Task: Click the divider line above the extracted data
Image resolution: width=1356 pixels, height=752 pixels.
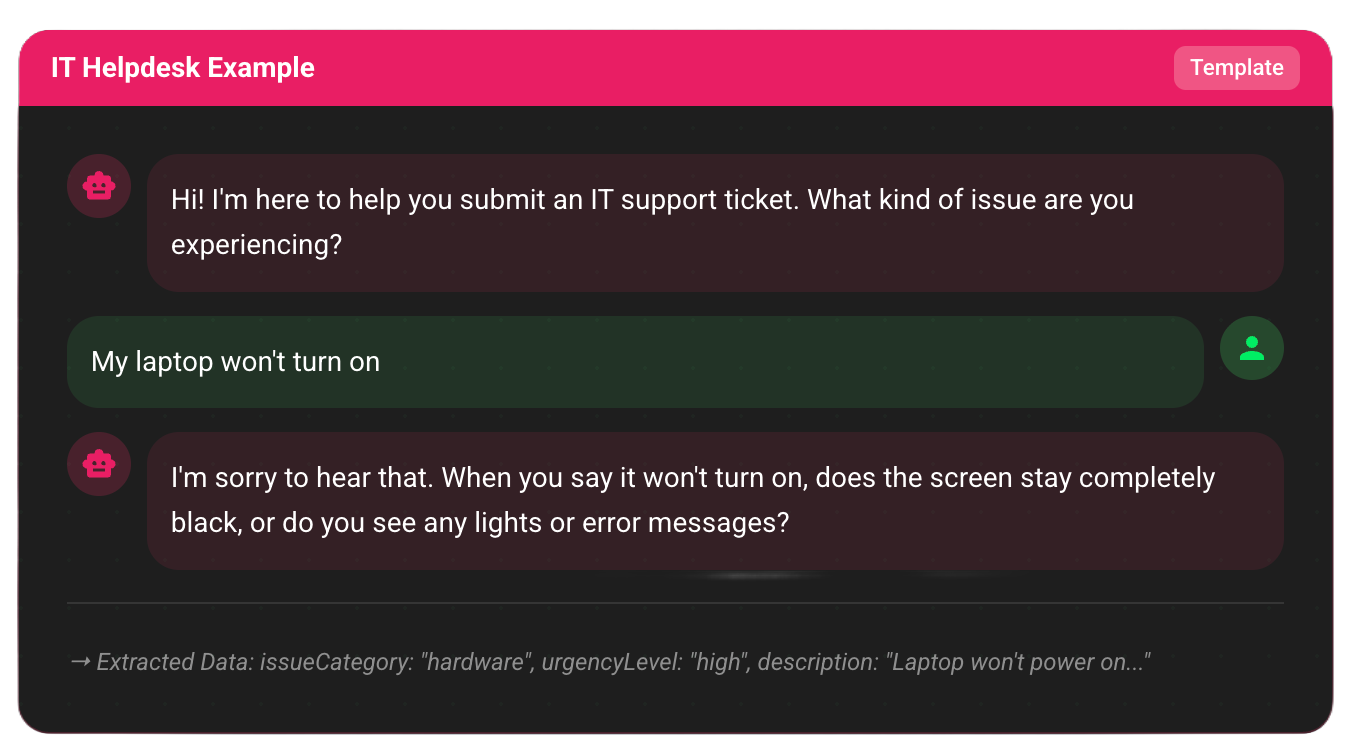Action: tap(676, 604)
